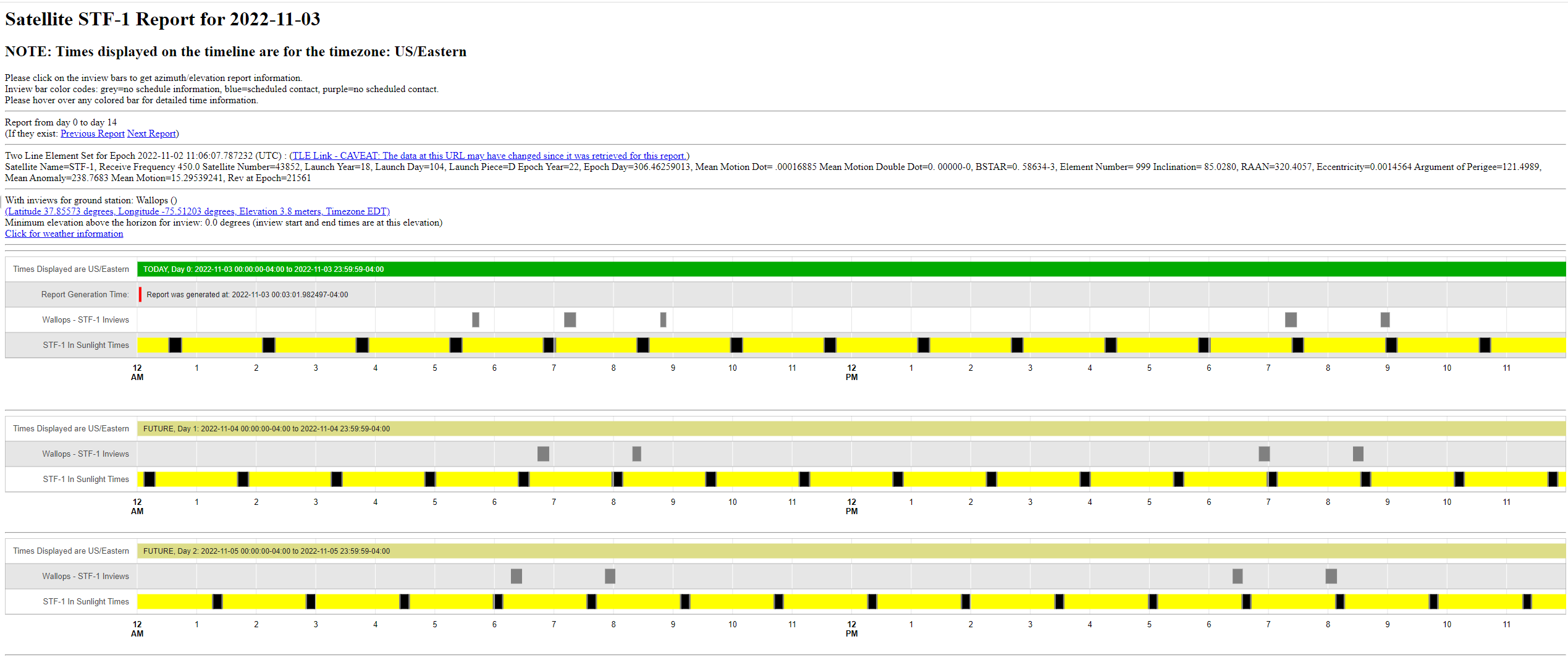This screenshot has height=660, width=1568.
Task: Select the FUTURE, Day 2 header bar
Action: pyautogui.click(x=851, y=551)
